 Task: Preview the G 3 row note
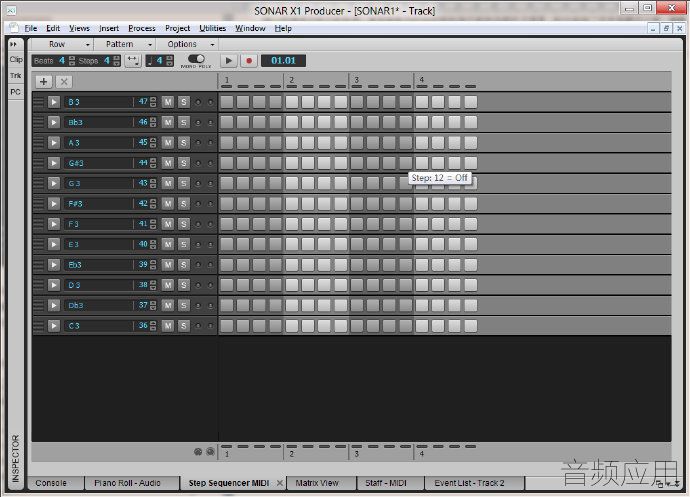tap(54, 183)
